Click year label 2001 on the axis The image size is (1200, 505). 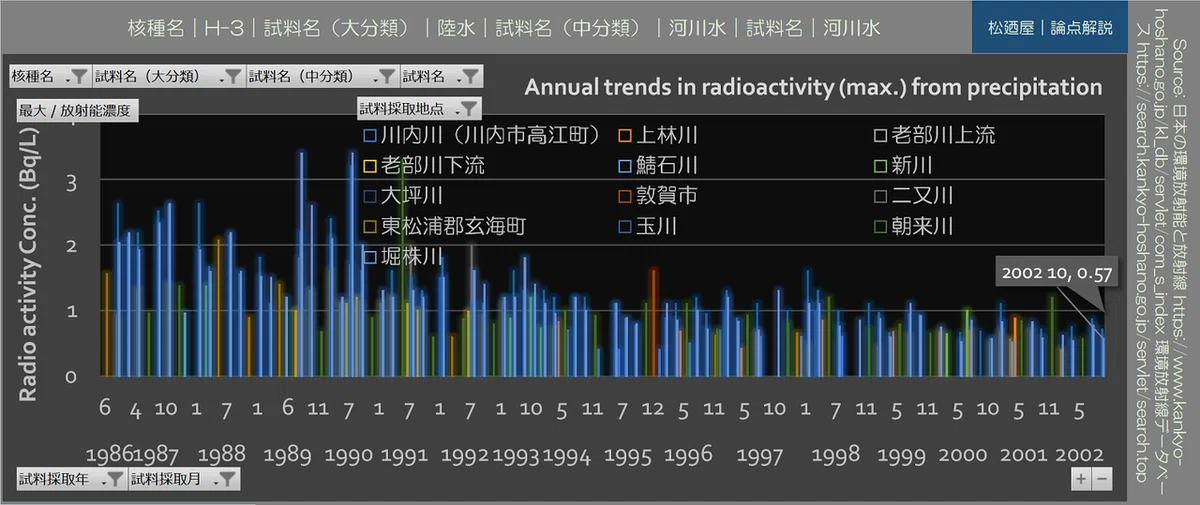click(x=1022, y=456)
